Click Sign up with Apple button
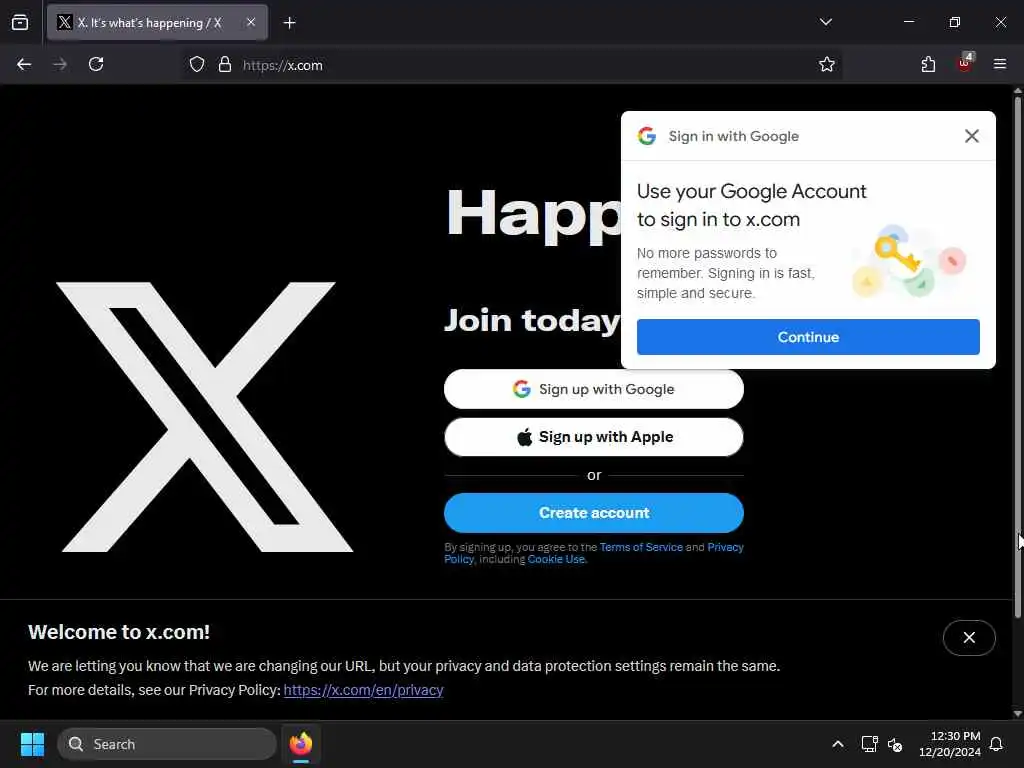 tap(594, 437)
